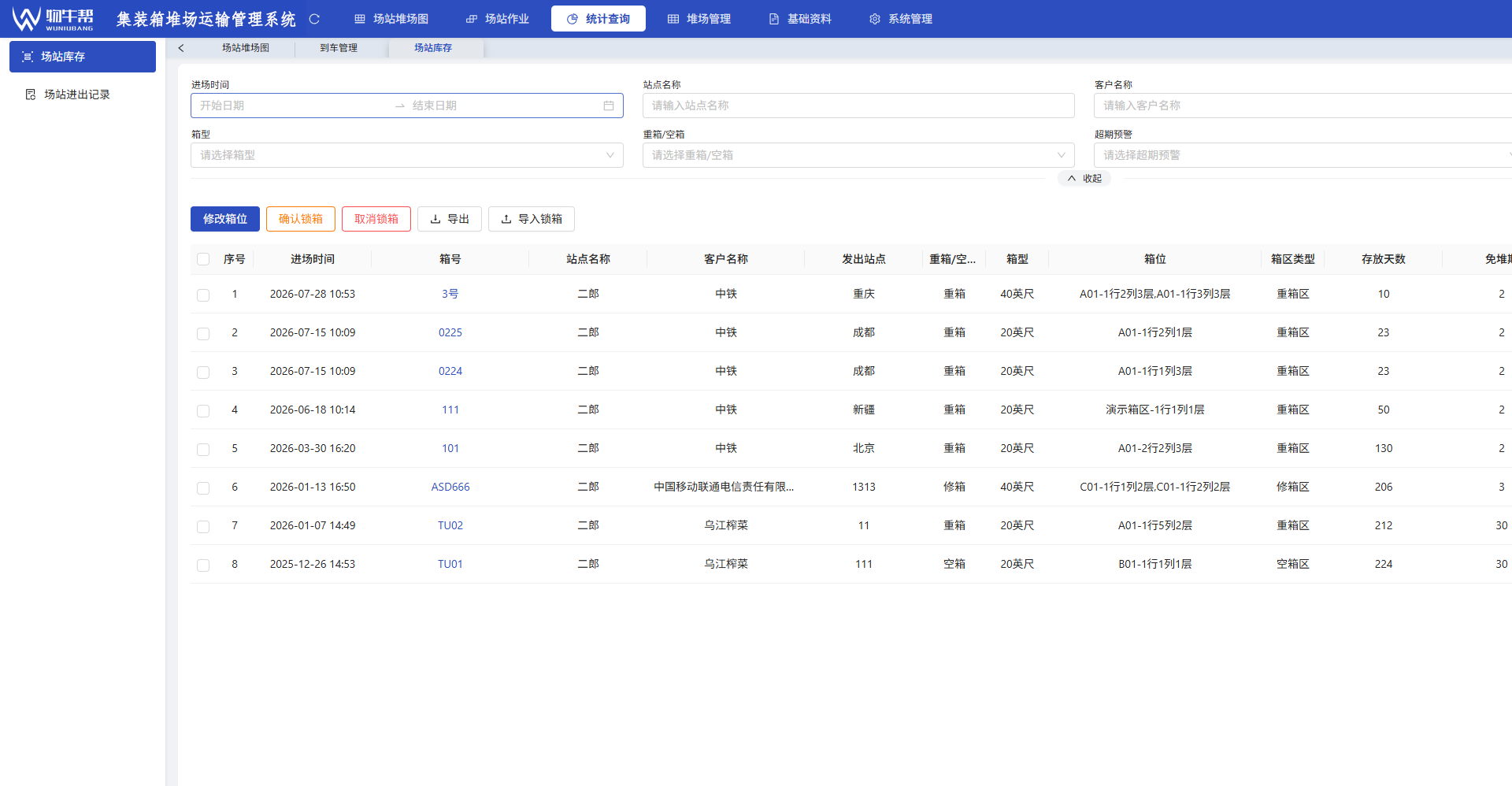The width and height of the screenshot is (1512, 786).
Task: Check the row for container ASD666
Action: point(203,488)
